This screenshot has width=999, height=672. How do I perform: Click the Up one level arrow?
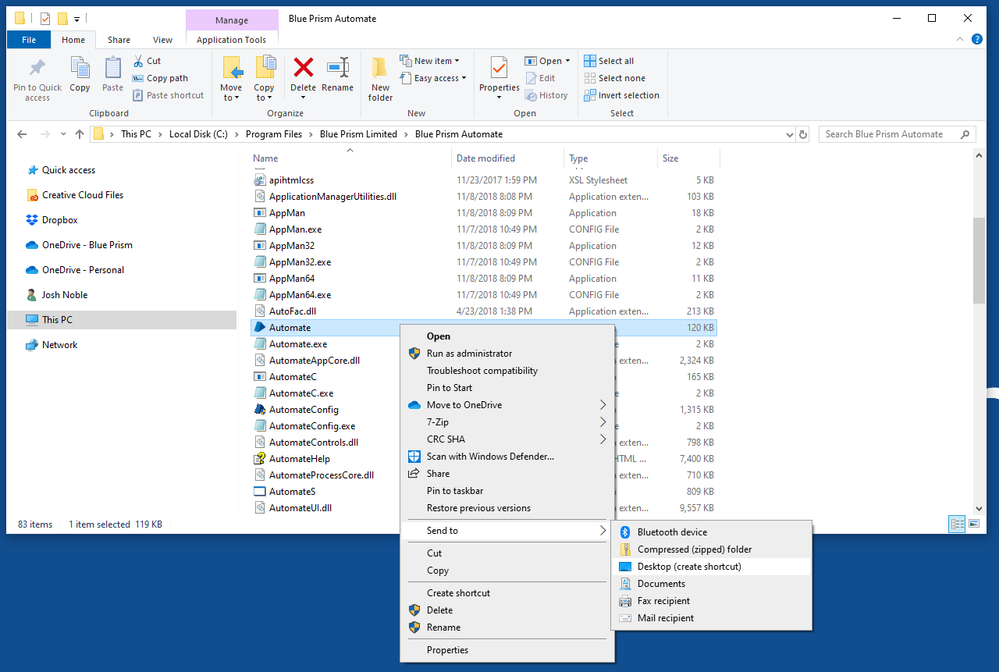(79, 134)
